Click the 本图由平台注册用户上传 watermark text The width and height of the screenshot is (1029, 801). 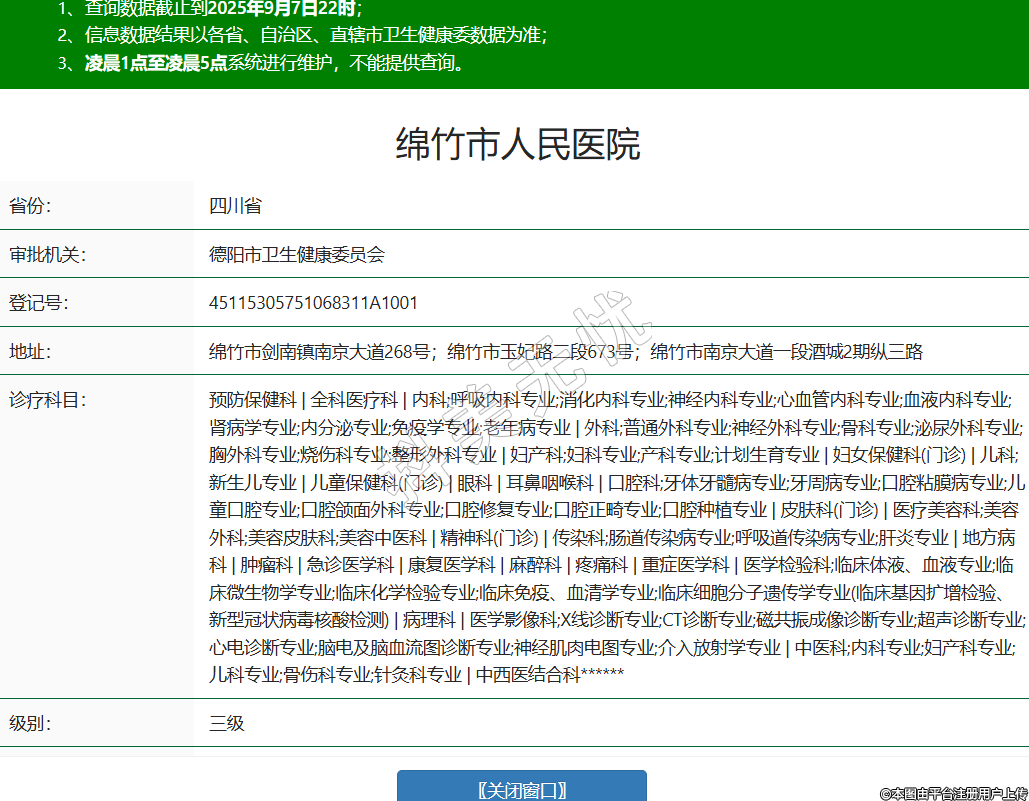tap(953, 793)
